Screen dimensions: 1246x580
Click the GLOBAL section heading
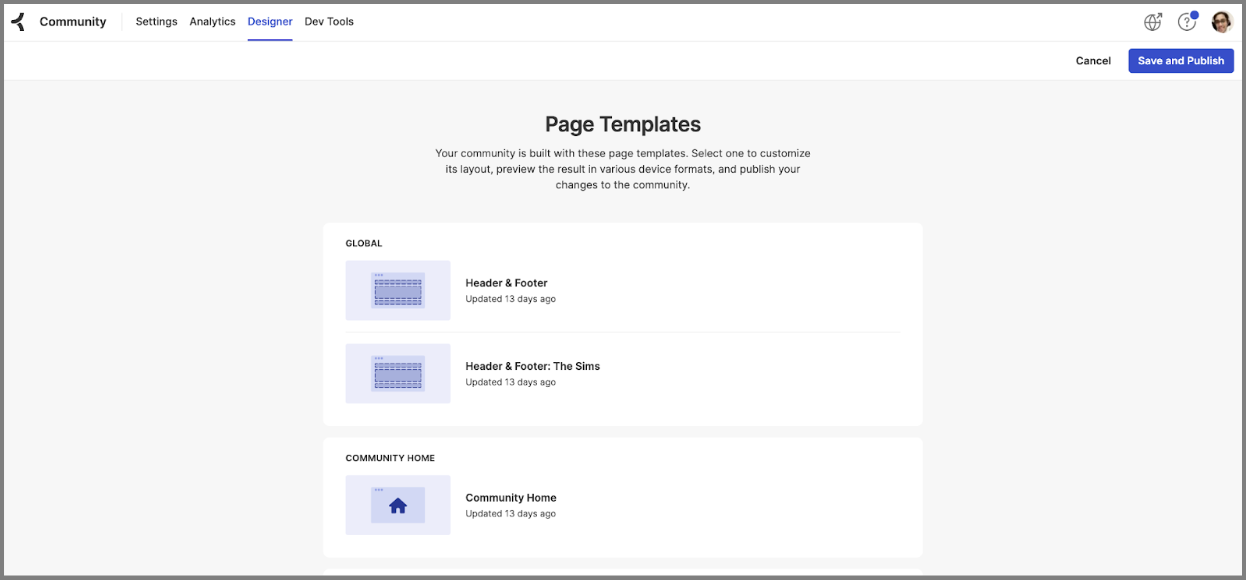[364, 243]
